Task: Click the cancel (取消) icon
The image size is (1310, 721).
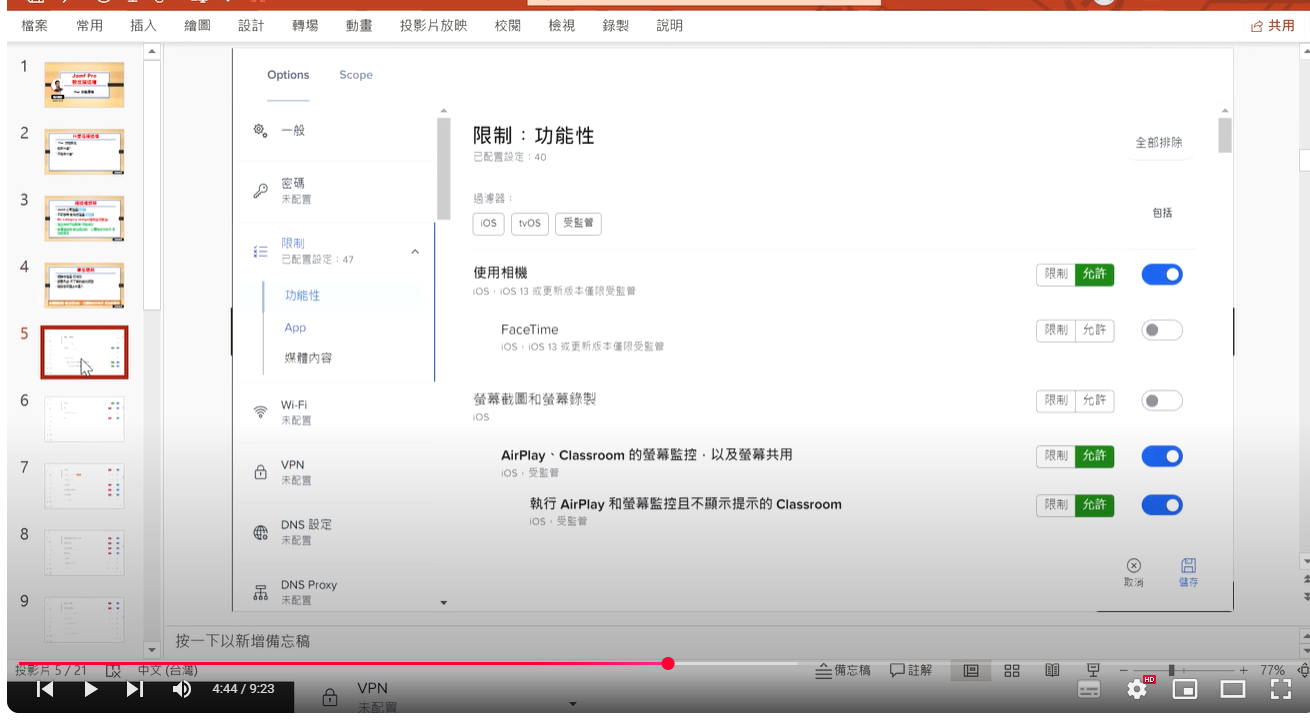Action: 1133,567
